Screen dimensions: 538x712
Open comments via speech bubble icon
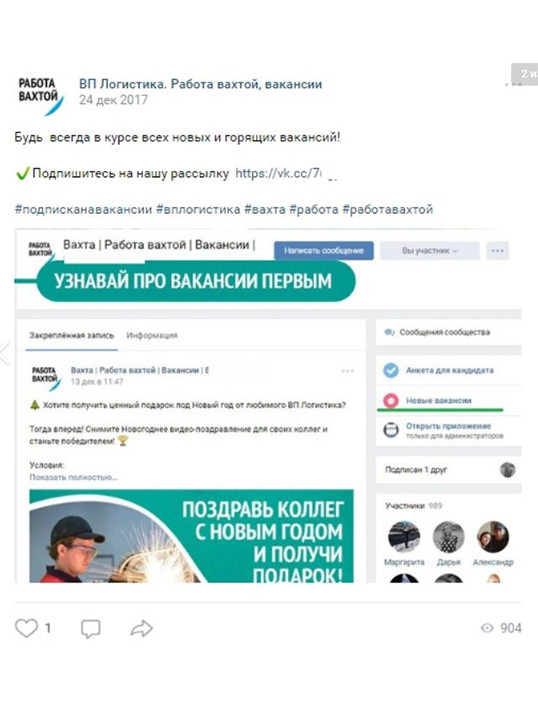[x=90, y=628]
